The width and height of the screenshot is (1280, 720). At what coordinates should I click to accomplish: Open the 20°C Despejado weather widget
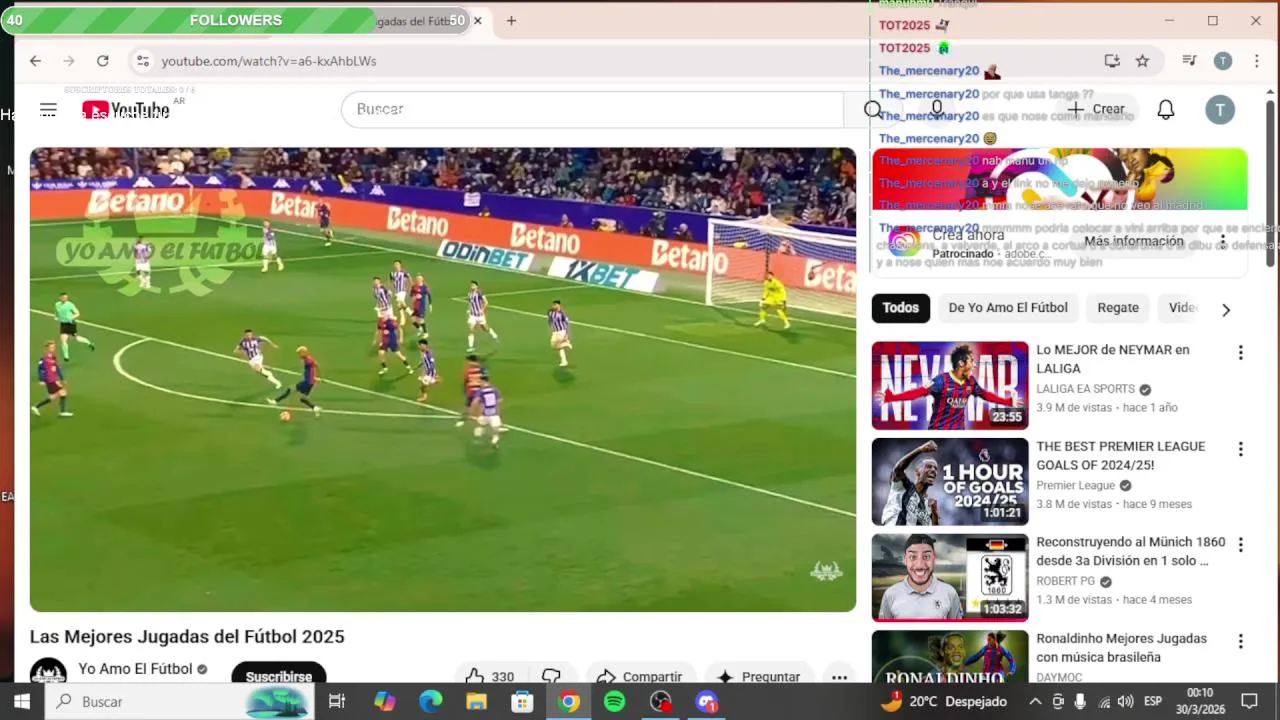click(944, 702)
